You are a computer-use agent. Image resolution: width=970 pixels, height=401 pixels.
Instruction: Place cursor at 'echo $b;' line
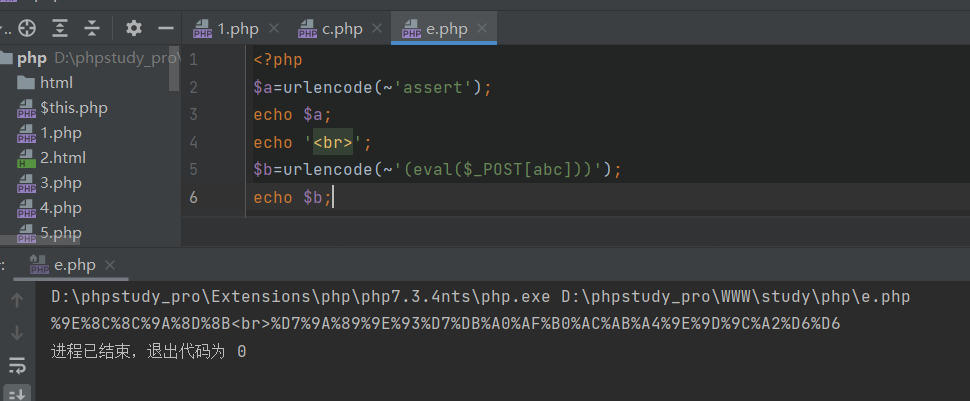(293, 197)
